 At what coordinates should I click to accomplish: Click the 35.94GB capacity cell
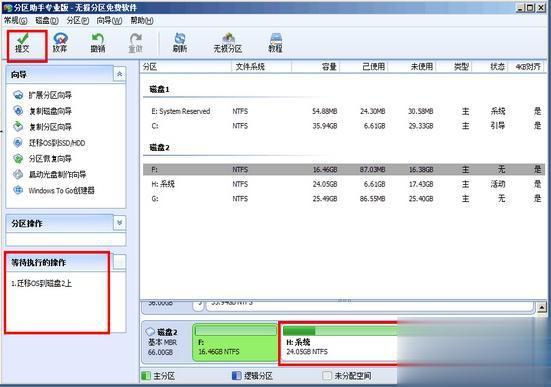[x=325, y=126]
